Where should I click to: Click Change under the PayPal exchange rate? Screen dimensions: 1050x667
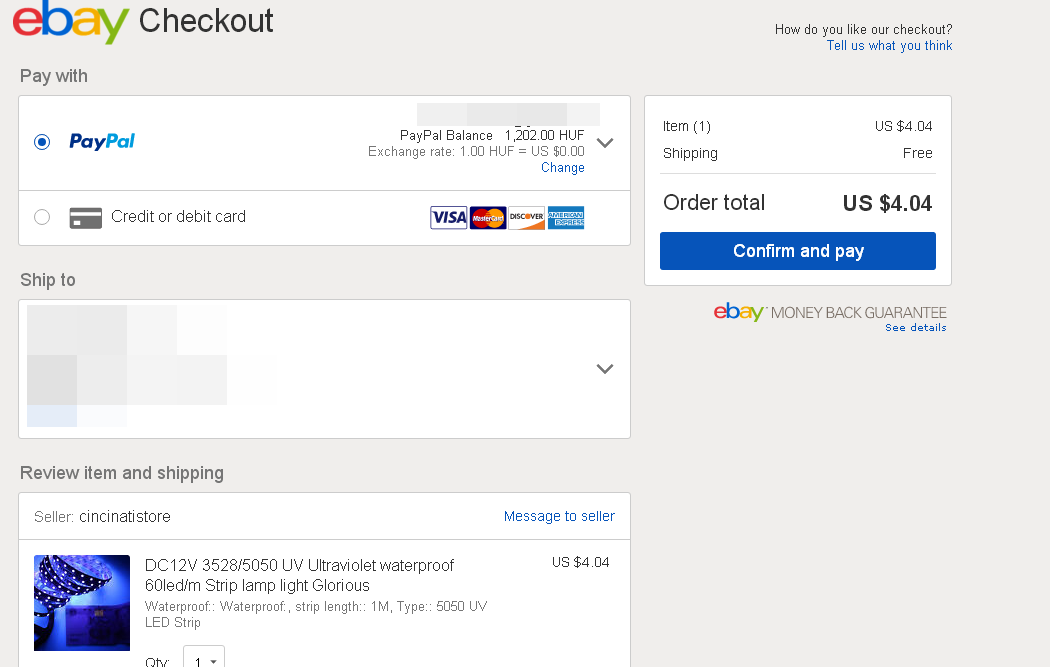(563, 168)
